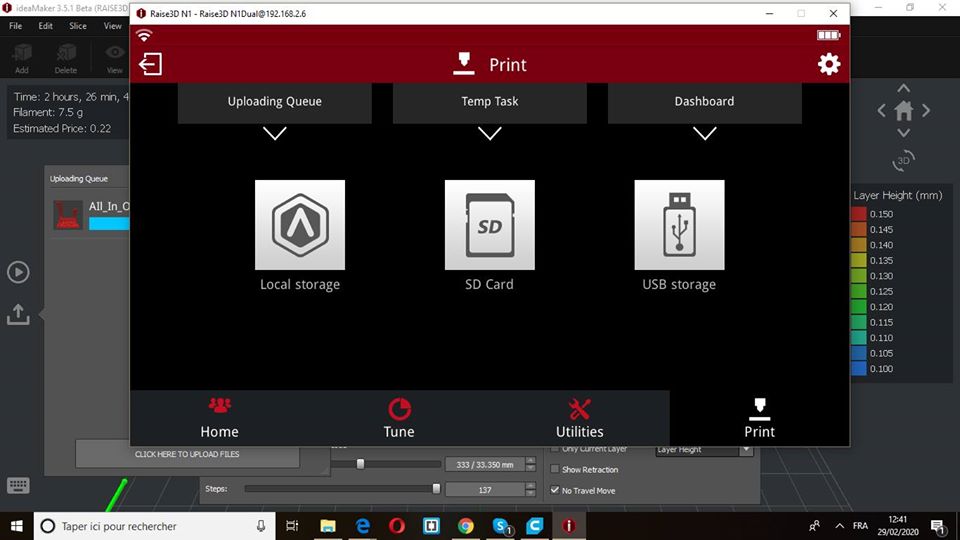The height and width of the screenshot is (540, 960).
Task: Click the blue 0.100 layer height swatch
Action: pos(859,369)
